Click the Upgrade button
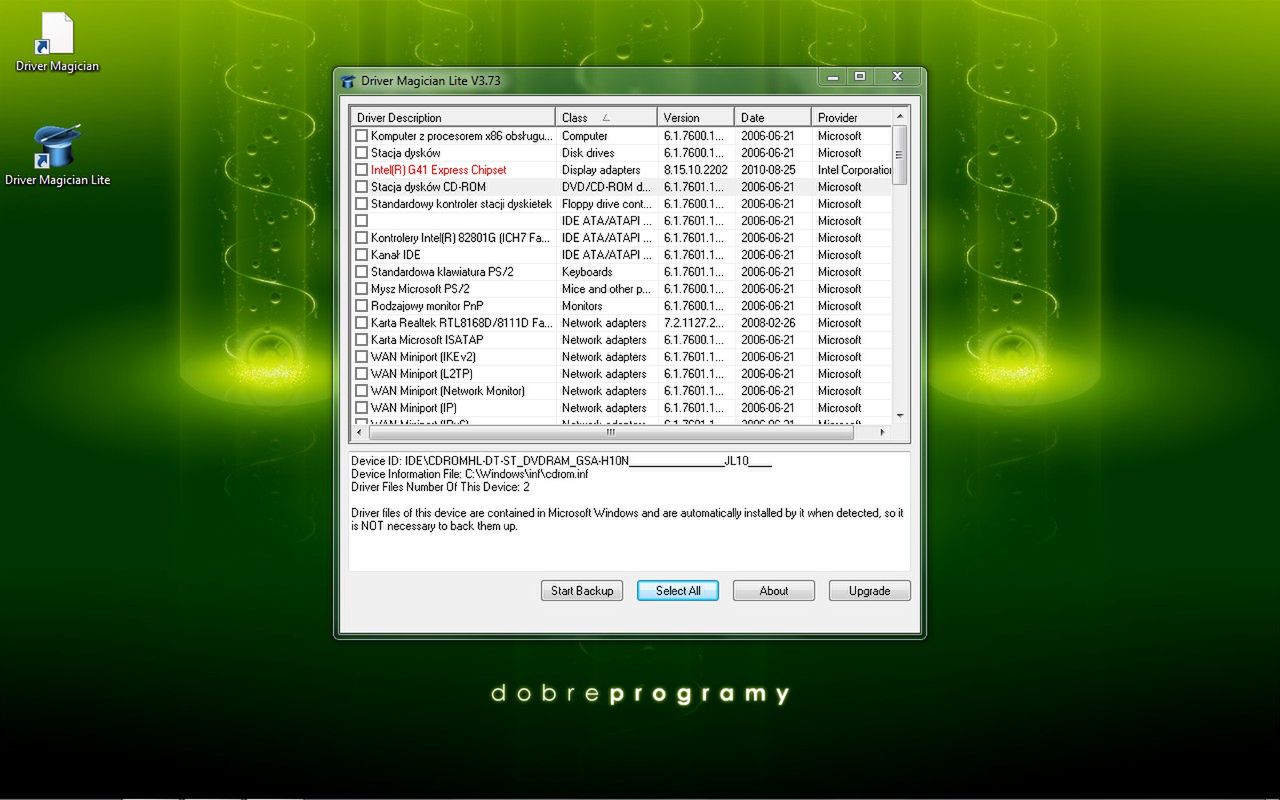This screenshot has width=1280, height=800. (870, 591)
